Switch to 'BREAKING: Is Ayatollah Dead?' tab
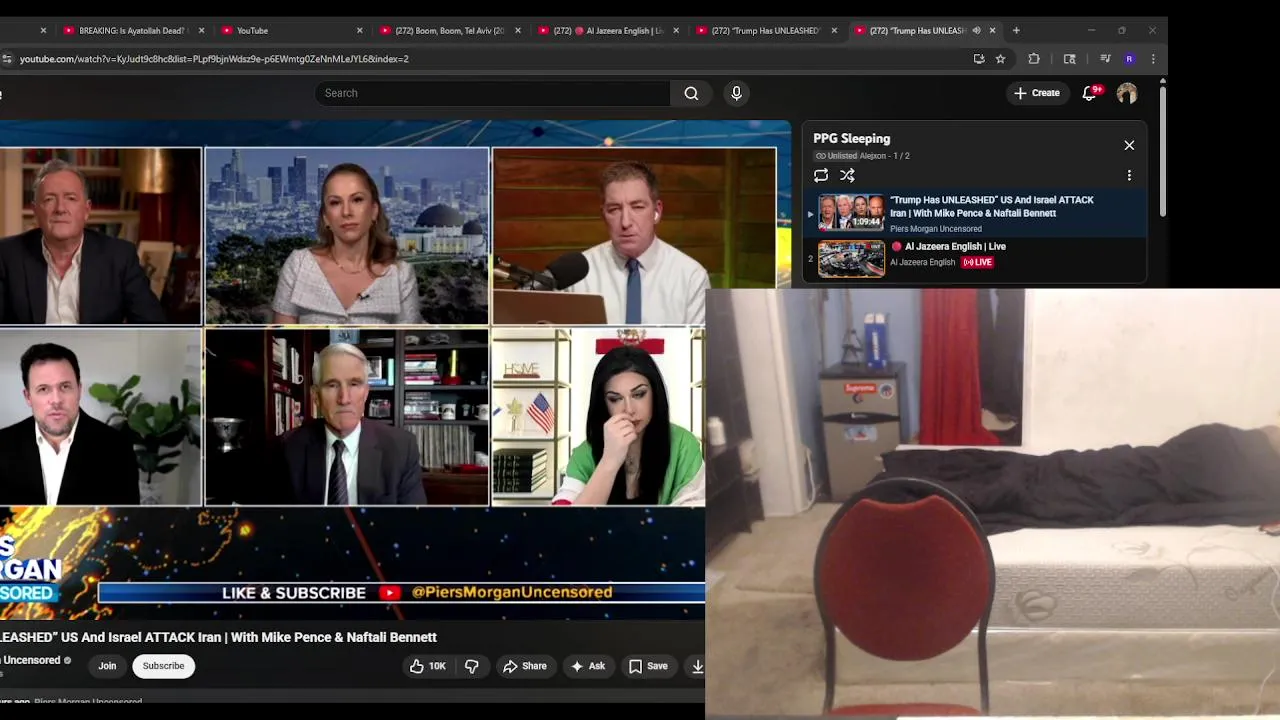The image size is (1280, 720). [132, 30]
